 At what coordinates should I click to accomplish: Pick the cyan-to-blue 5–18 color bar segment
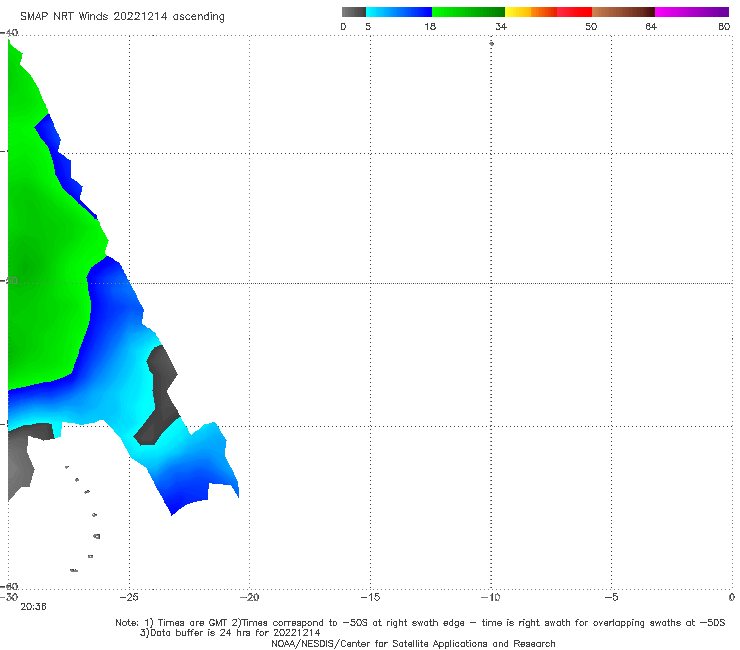(x=399, y=12)
